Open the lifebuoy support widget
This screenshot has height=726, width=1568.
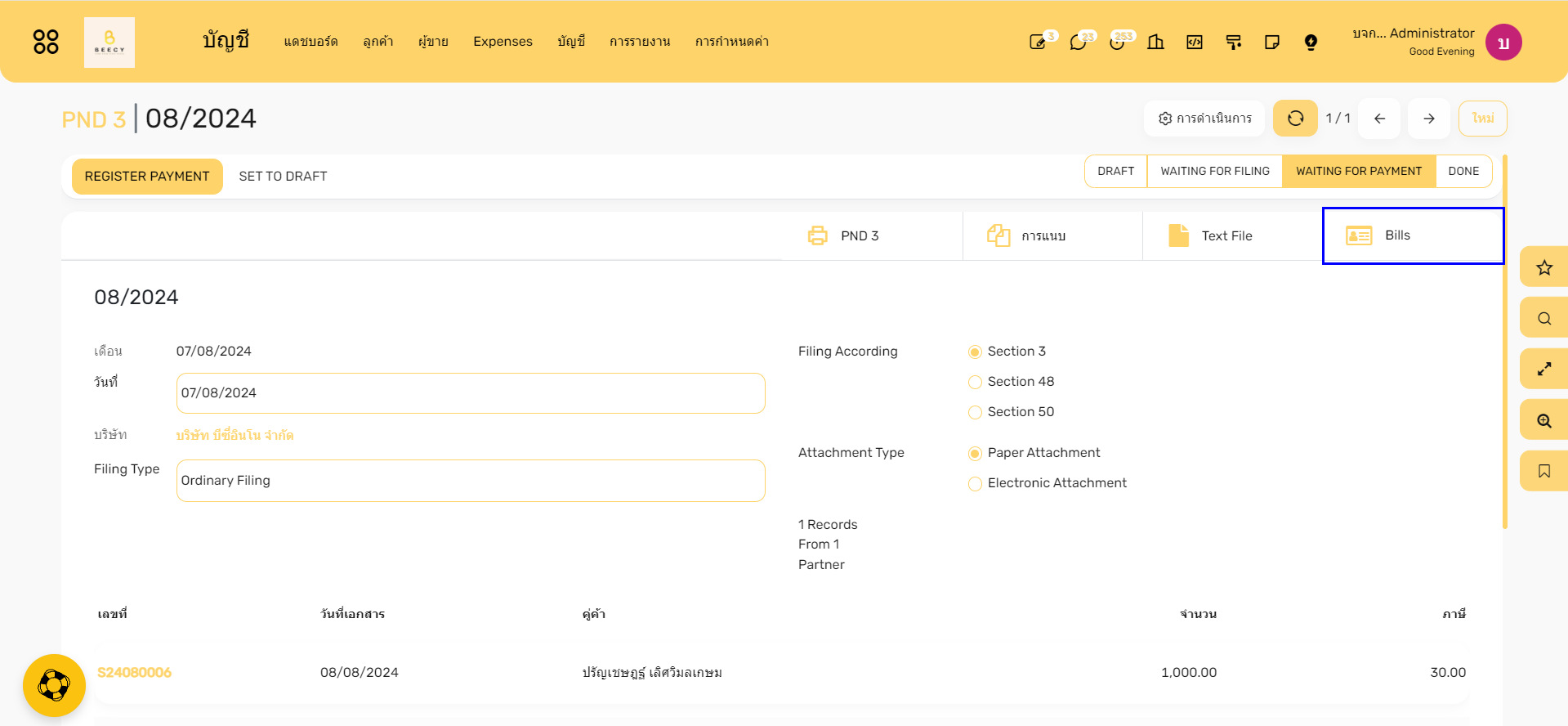click(54, 685)
